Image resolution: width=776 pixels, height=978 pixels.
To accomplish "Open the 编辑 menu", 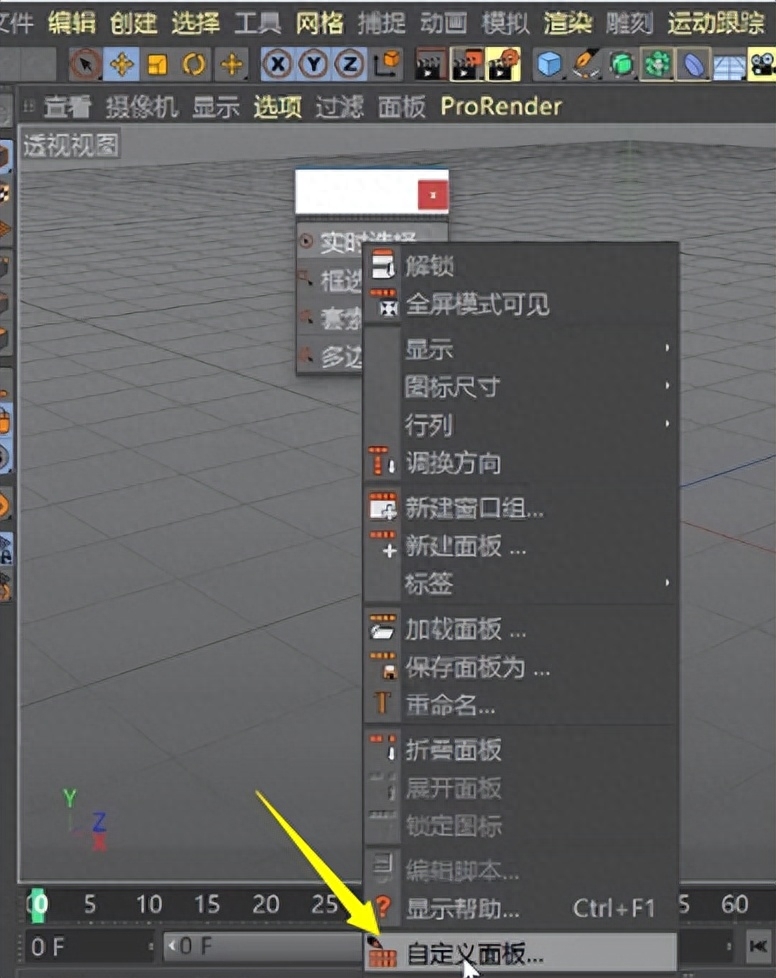I will point(72,23).
